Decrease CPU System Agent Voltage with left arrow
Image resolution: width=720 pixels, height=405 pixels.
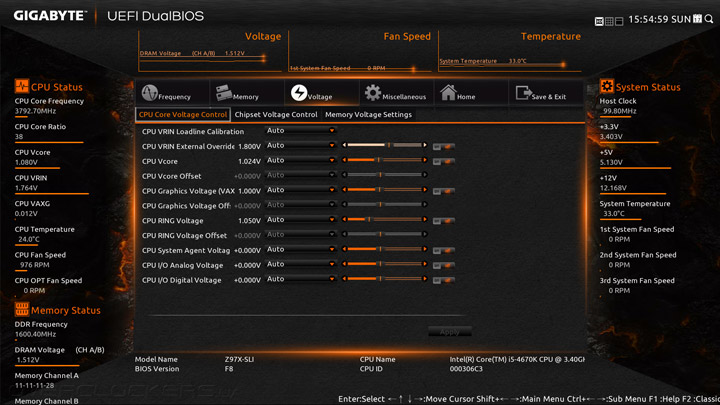pyautogui.click(x=344, y=249)
